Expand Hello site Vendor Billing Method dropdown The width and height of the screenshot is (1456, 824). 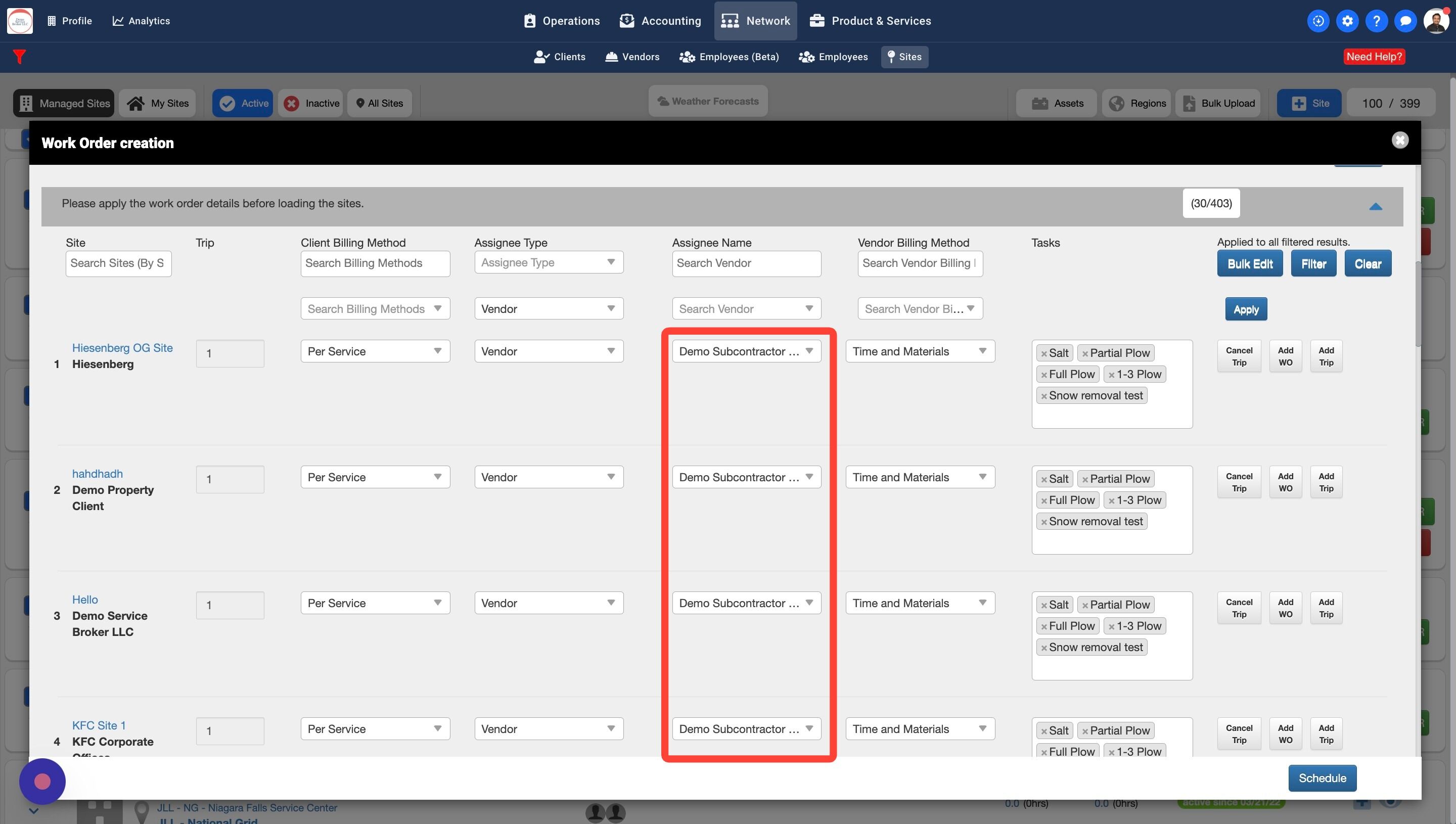tap(920, 603)
